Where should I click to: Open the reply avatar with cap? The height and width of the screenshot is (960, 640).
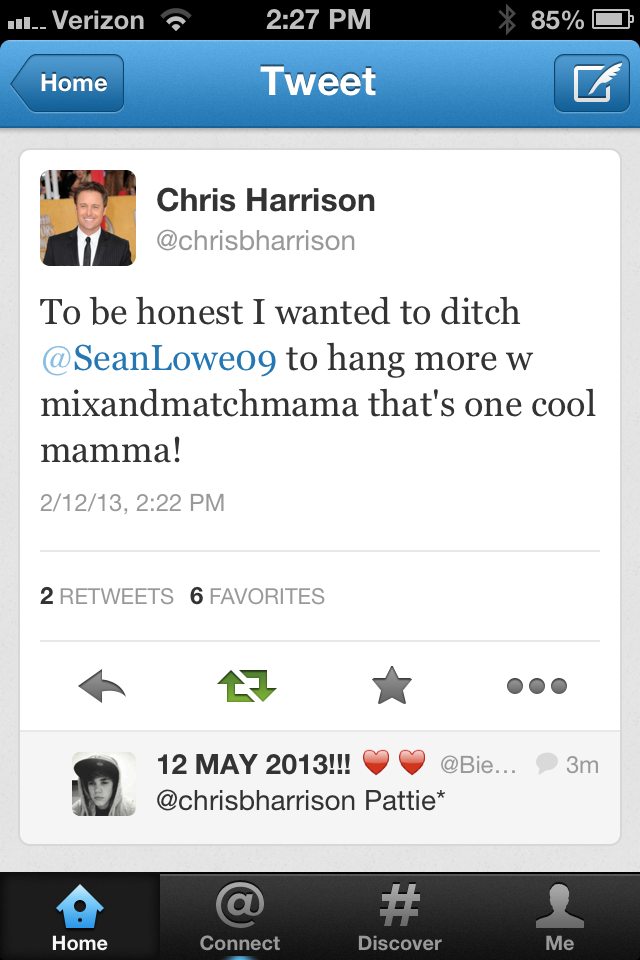104,784
